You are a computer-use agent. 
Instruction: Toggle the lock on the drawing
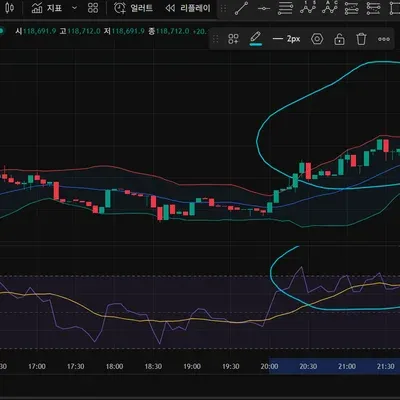[339, 39]
